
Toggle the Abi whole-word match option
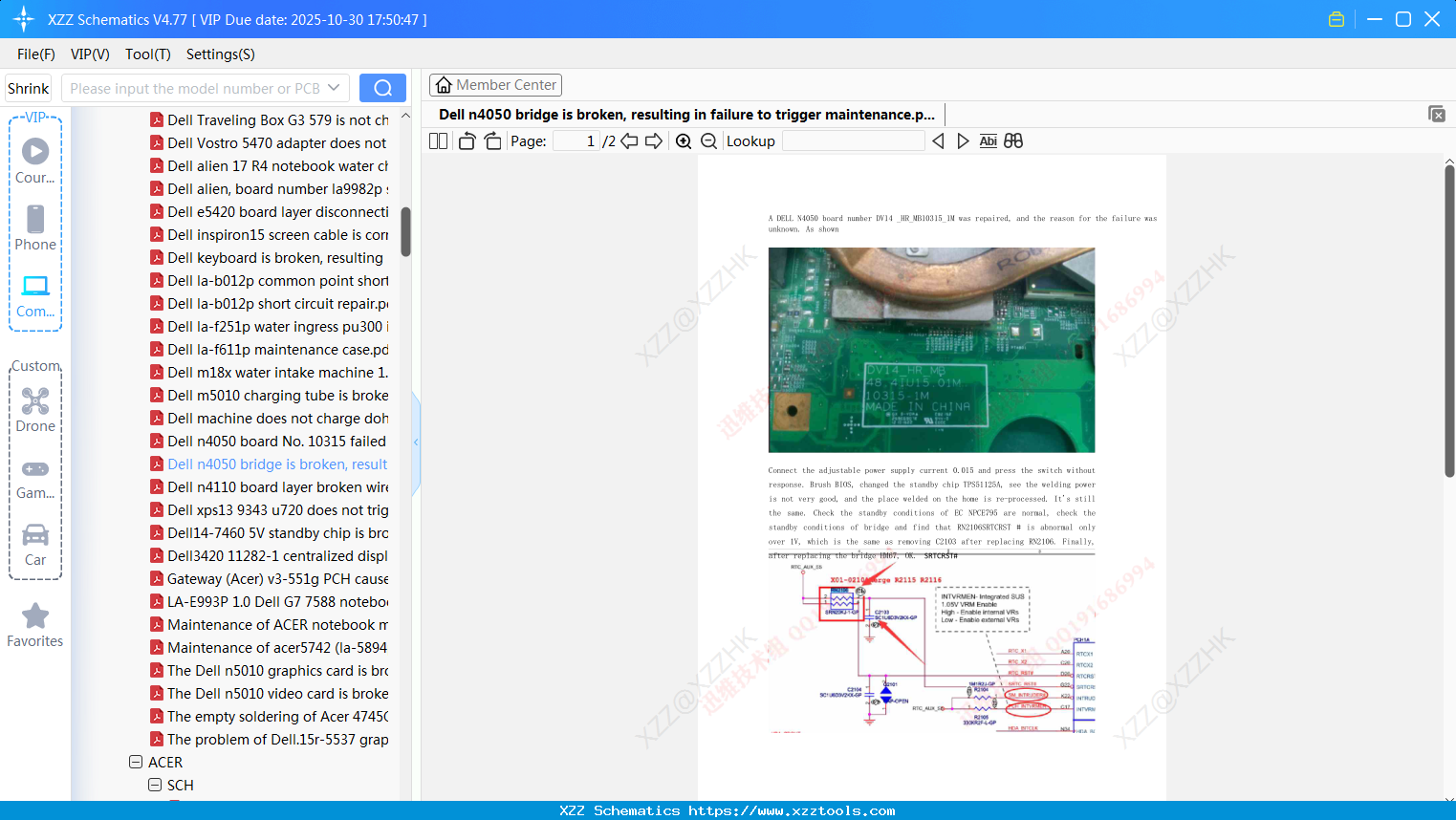tap(989, 141)
